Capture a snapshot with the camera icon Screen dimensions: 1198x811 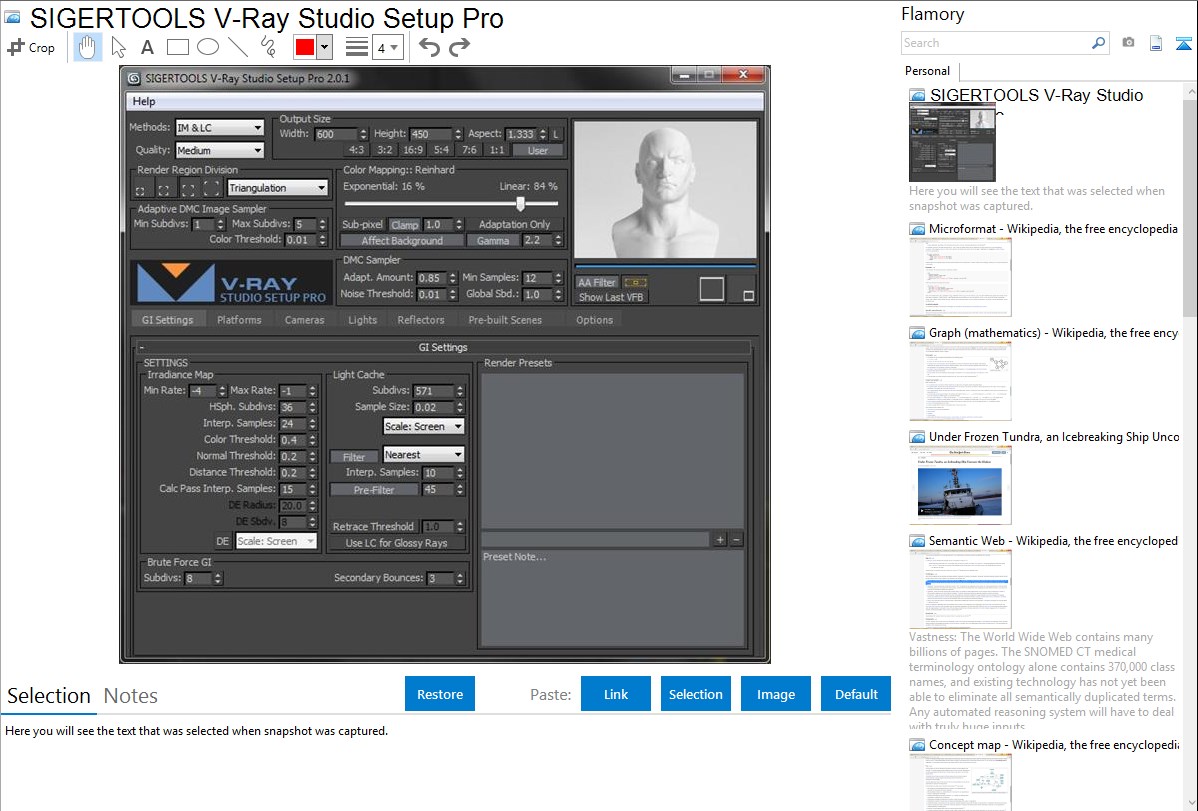point(1128,43)
